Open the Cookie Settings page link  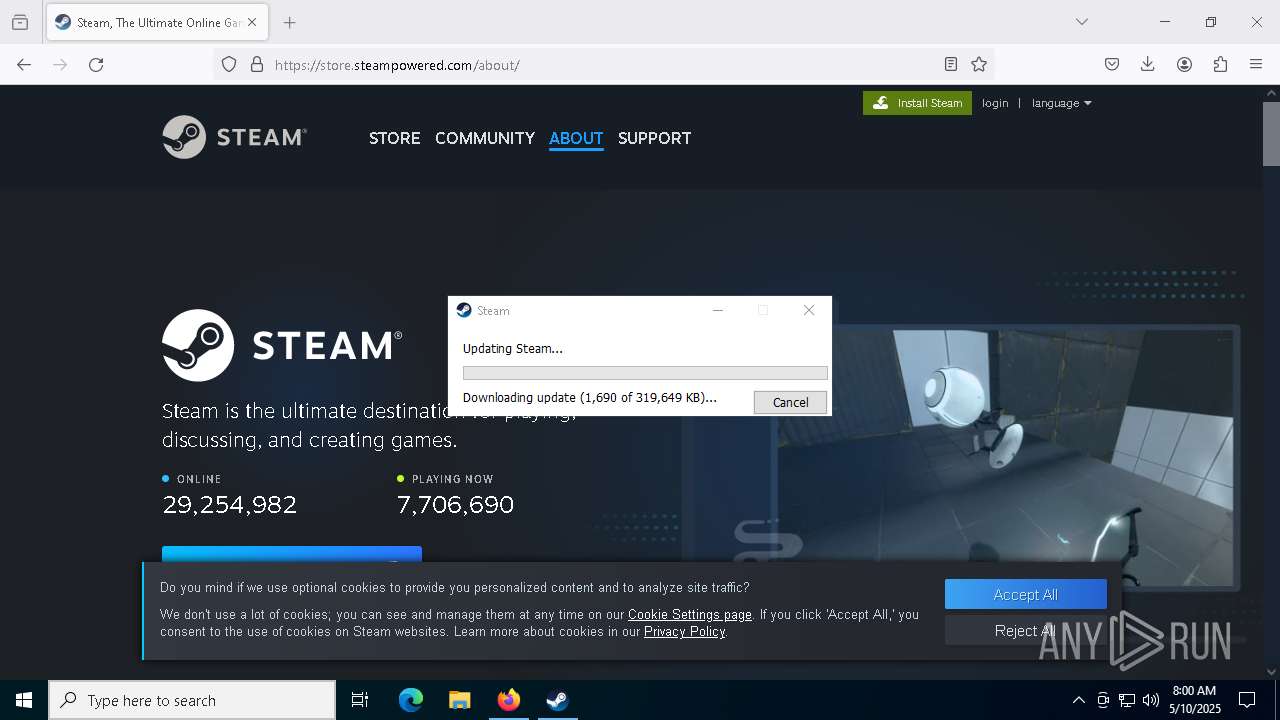(x=690, y=614)
